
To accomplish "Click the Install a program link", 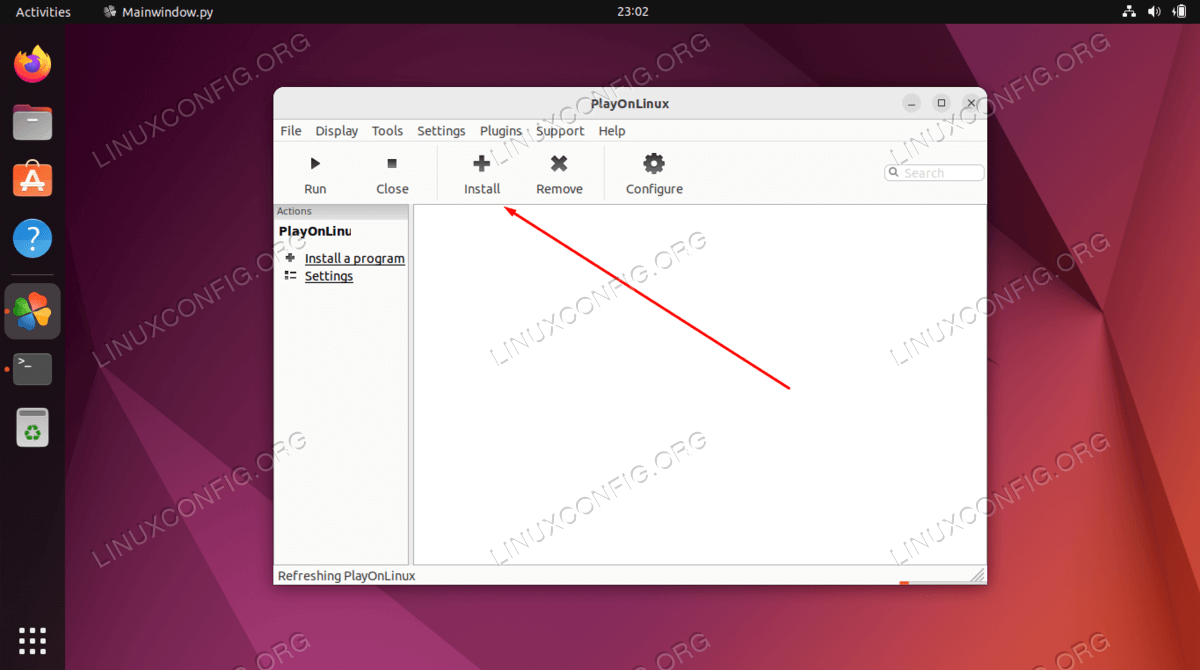I will pos(355,258).
